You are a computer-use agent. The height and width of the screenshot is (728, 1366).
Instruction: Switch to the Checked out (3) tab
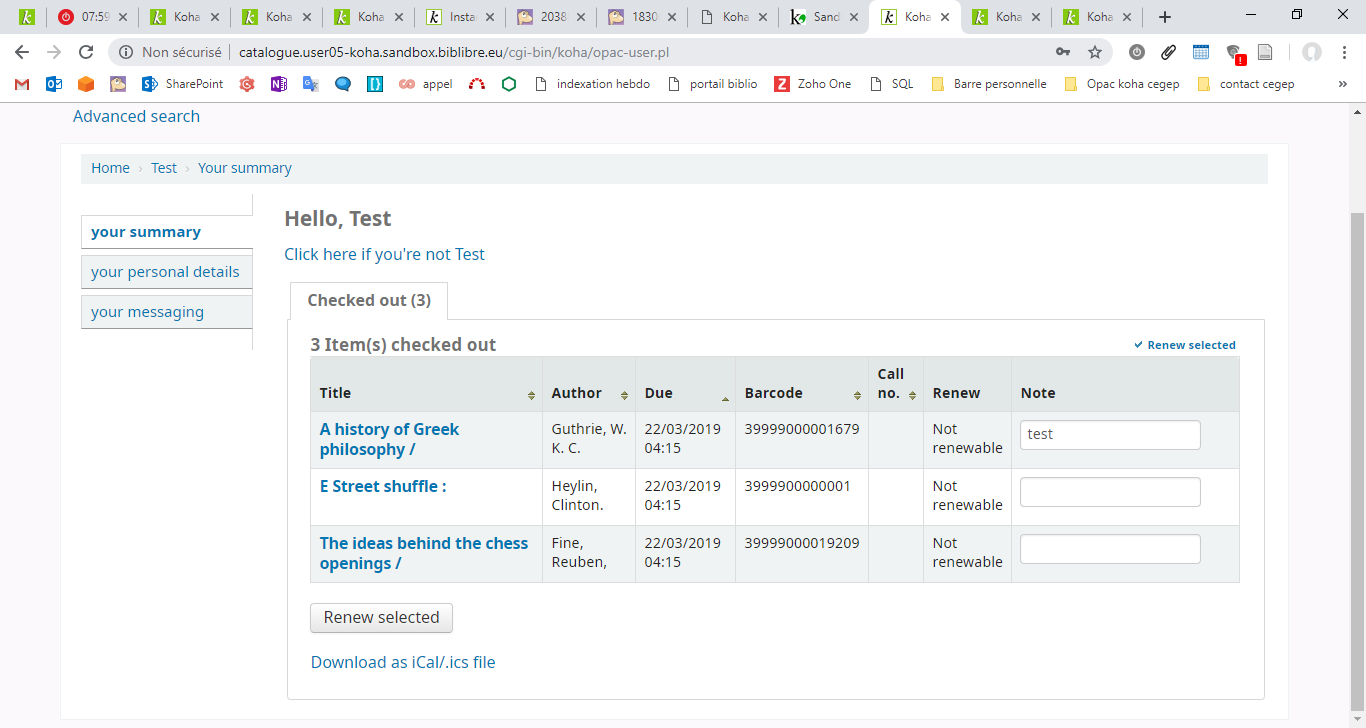(368, 300)
